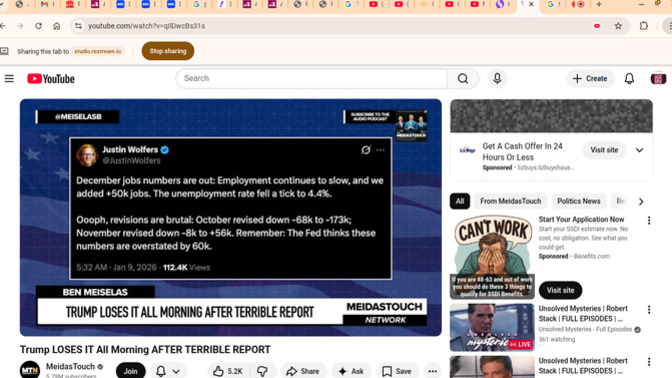This screenshot has width=672, height=378.
Task: Select the All filter chip
Action: coord(460,201)
